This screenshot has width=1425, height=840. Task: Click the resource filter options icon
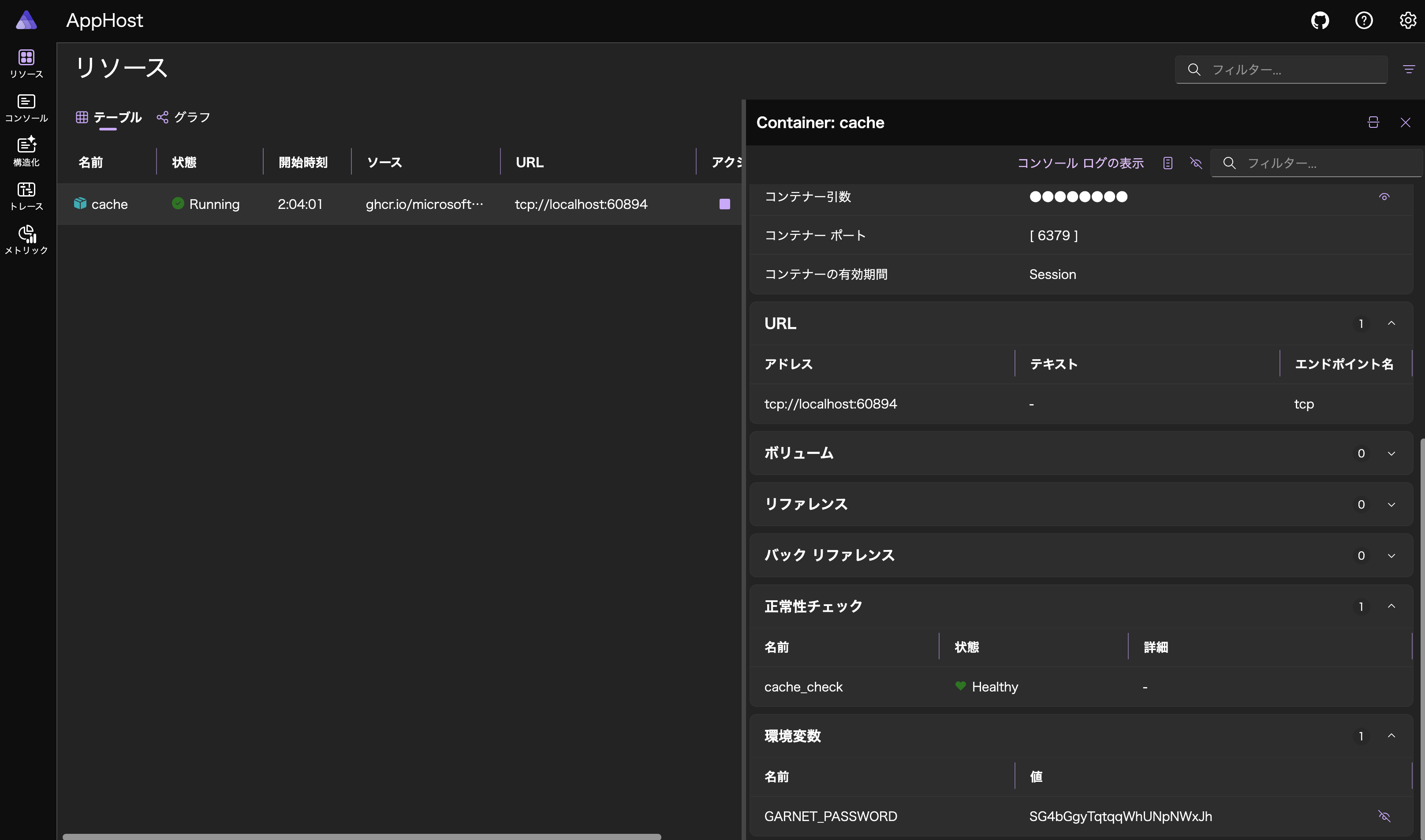(1409, 70)
